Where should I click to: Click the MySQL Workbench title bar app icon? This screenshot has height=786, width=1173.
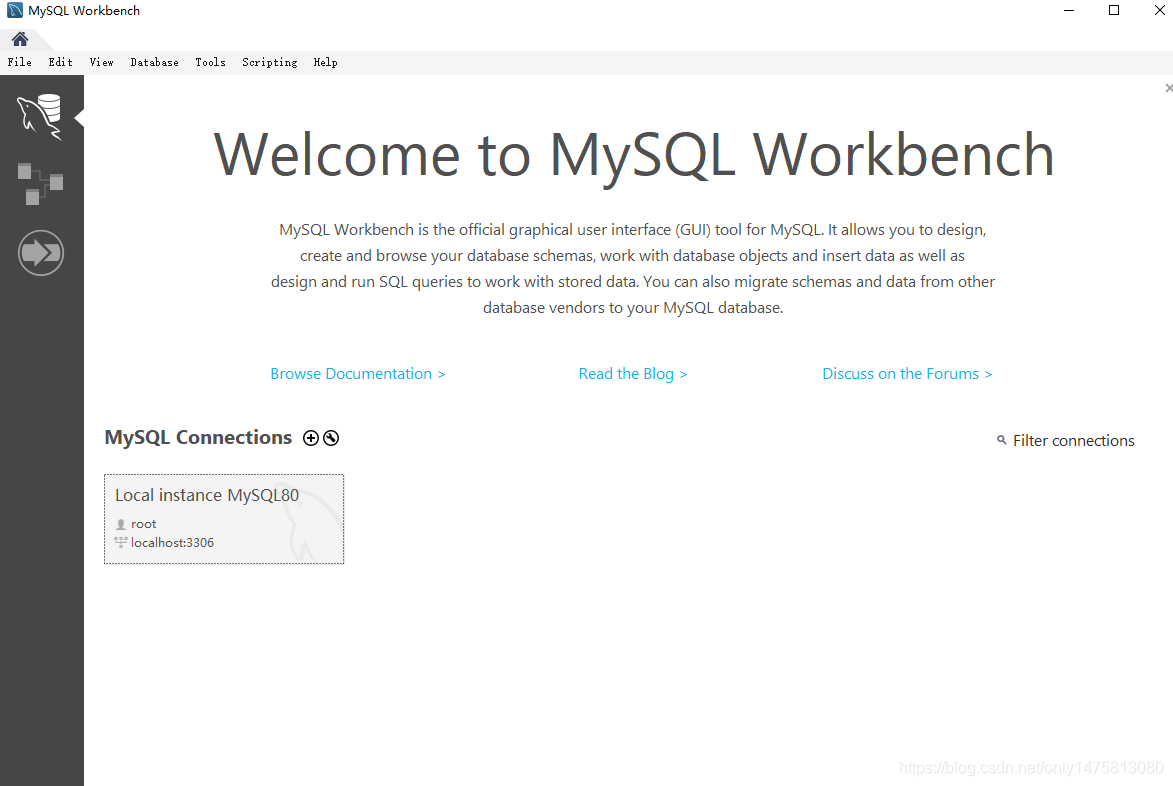point(14,10)
